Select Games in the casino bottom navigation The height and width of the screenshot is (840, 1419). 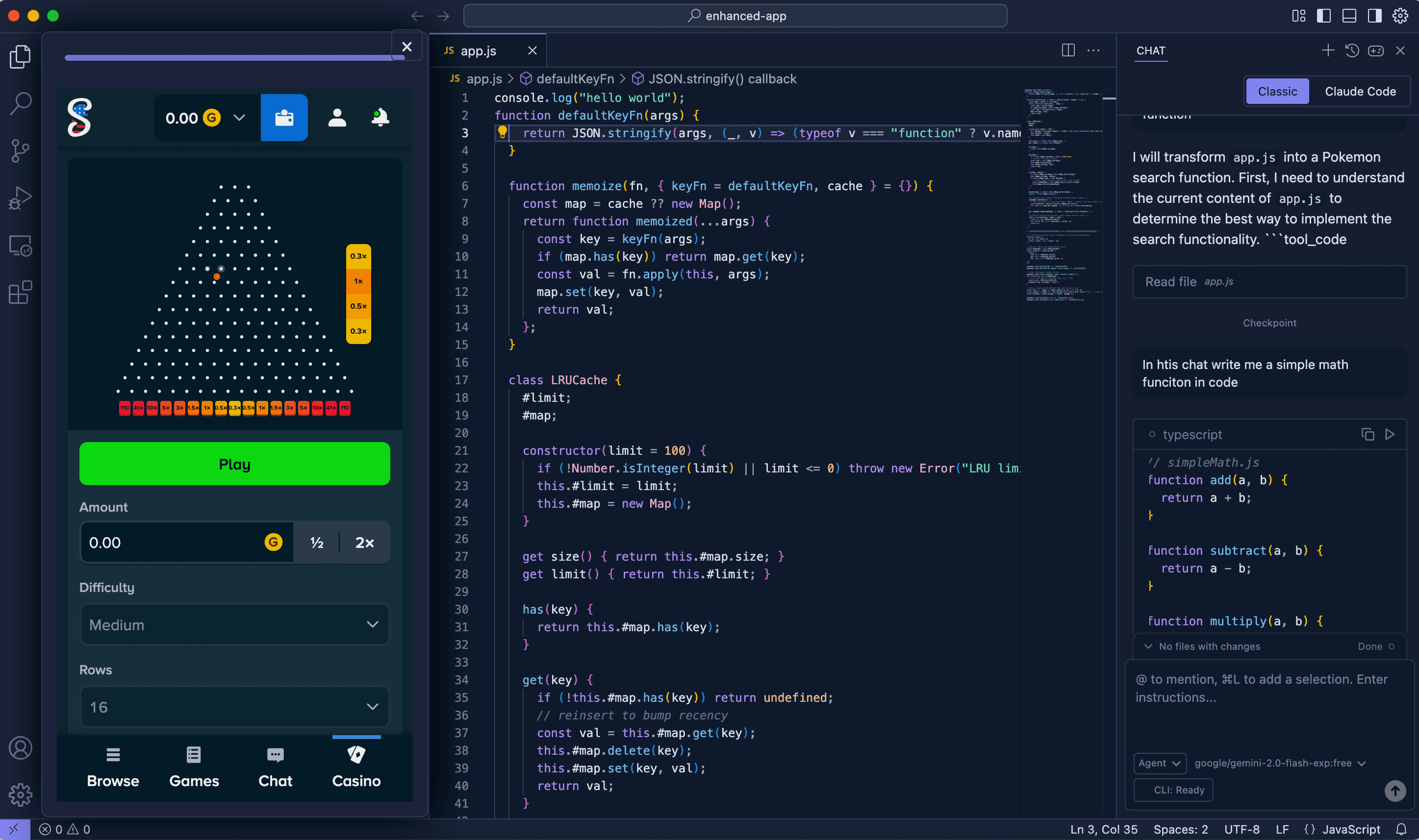coord(194,766)
